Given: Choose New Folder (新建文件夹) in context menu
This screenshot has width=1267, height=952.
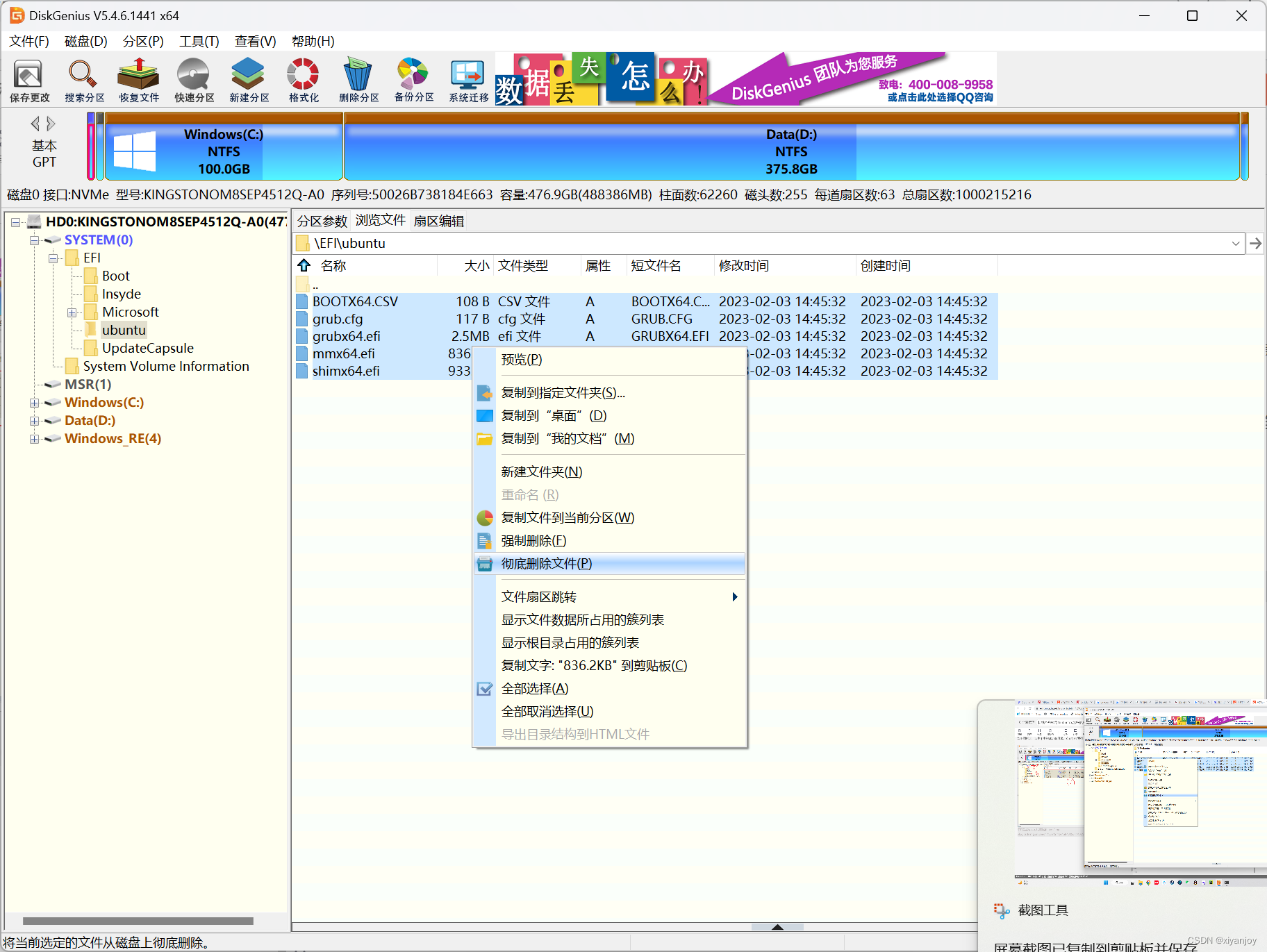Looking at the screenshot, I should pyautogui.click(x=610, y=471).
